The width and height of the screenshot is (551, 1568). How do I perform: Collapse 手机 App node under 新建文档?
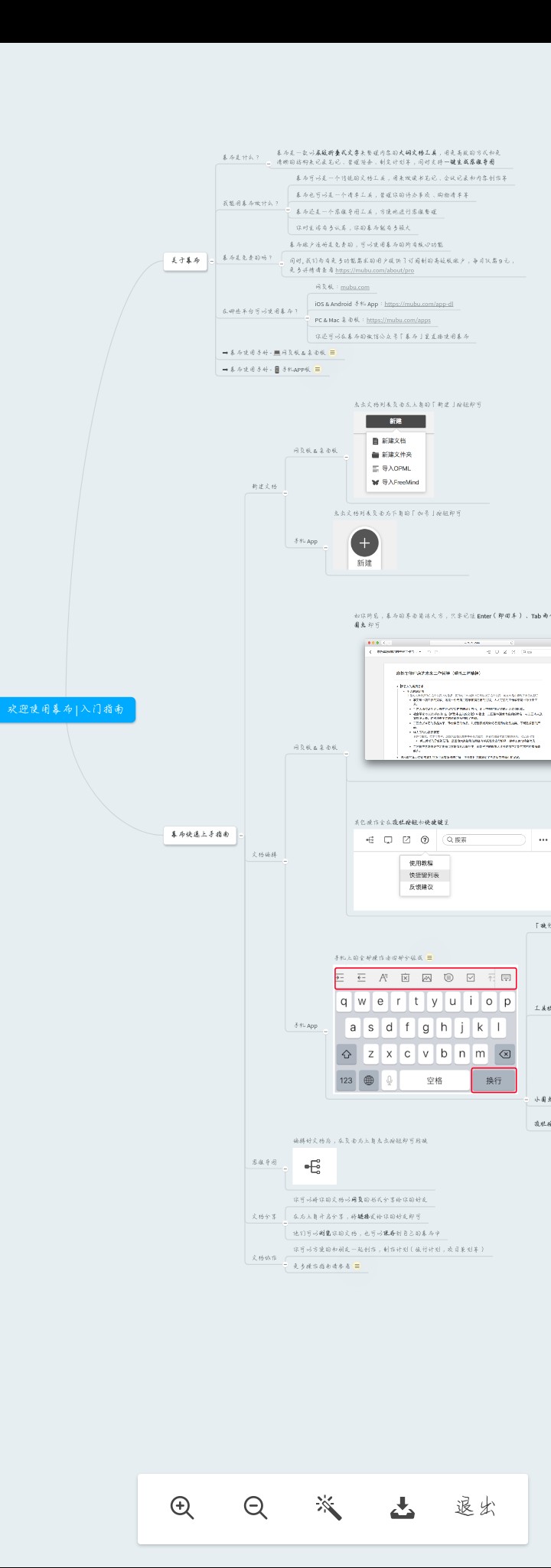click(325, 546)
